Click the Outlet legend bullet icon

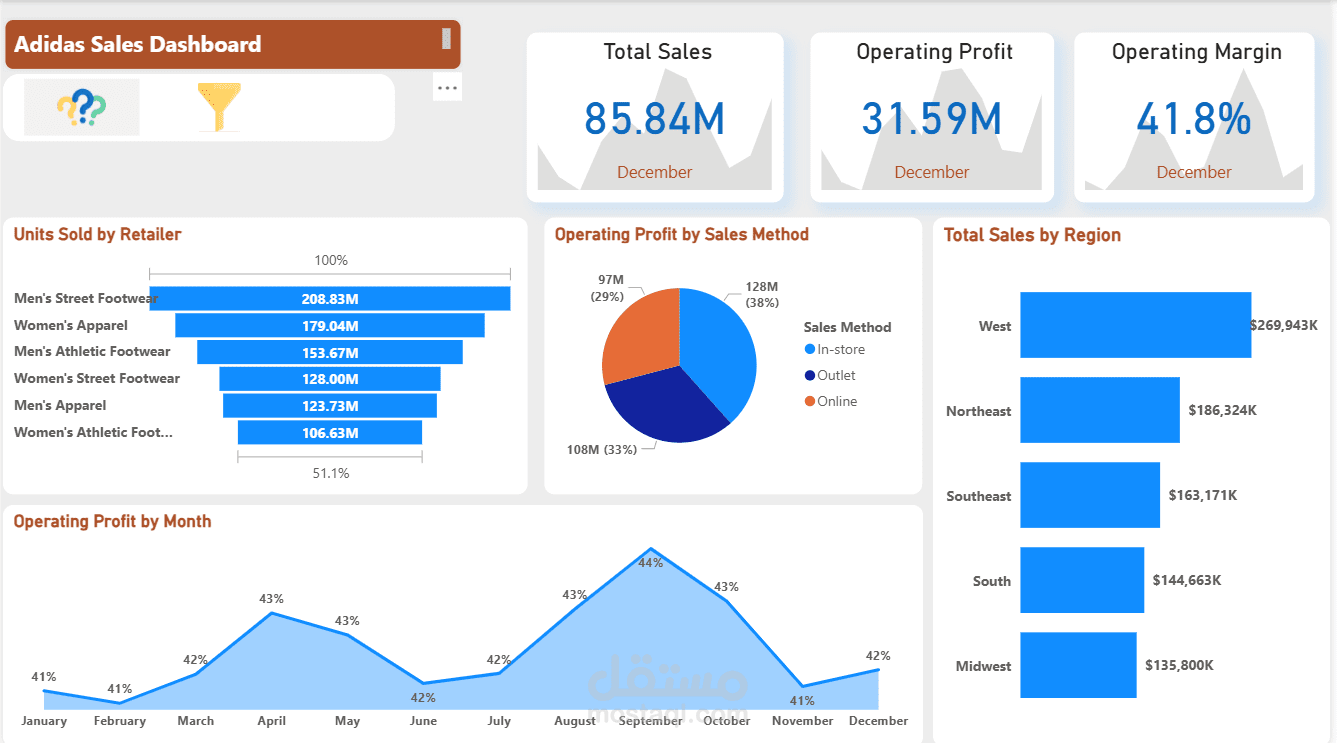click(812, 375)
